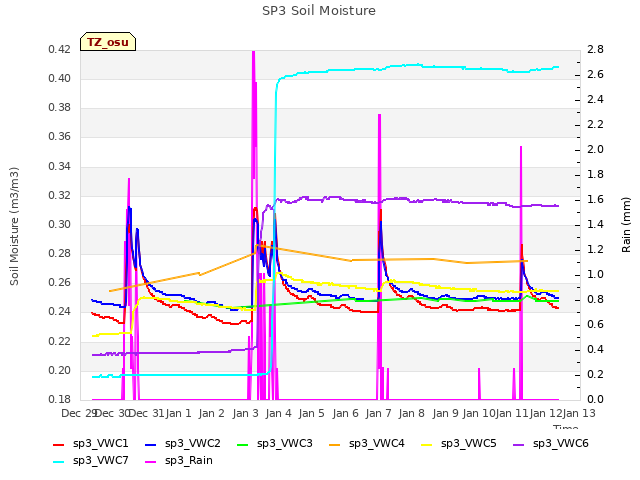The image size is (640, 480).
Task: Click the Jan 1 date tick label
Action: 178,413
